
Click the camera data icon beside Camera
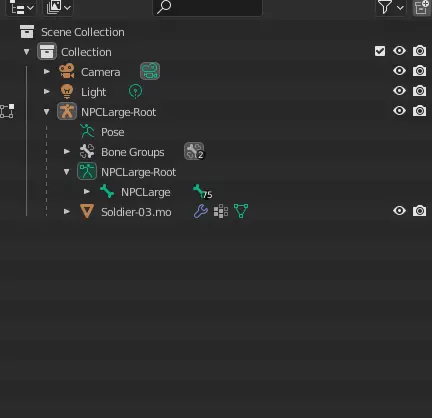[x=150, y=71]
